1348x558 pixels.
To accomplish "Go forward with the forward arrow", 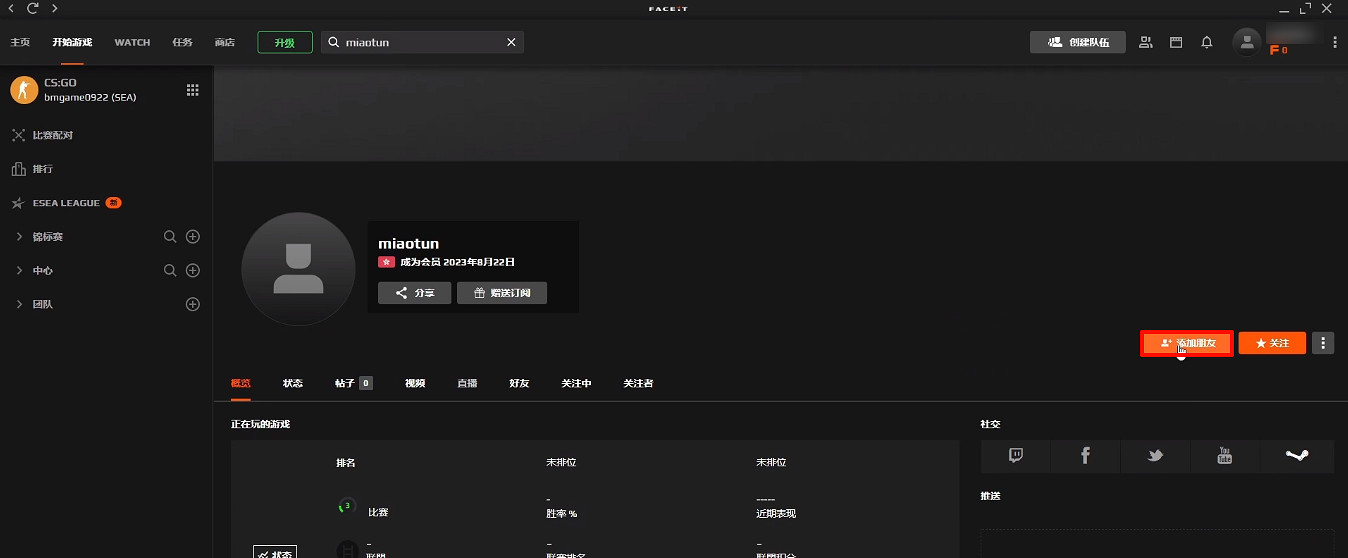I will click(54, 8).
